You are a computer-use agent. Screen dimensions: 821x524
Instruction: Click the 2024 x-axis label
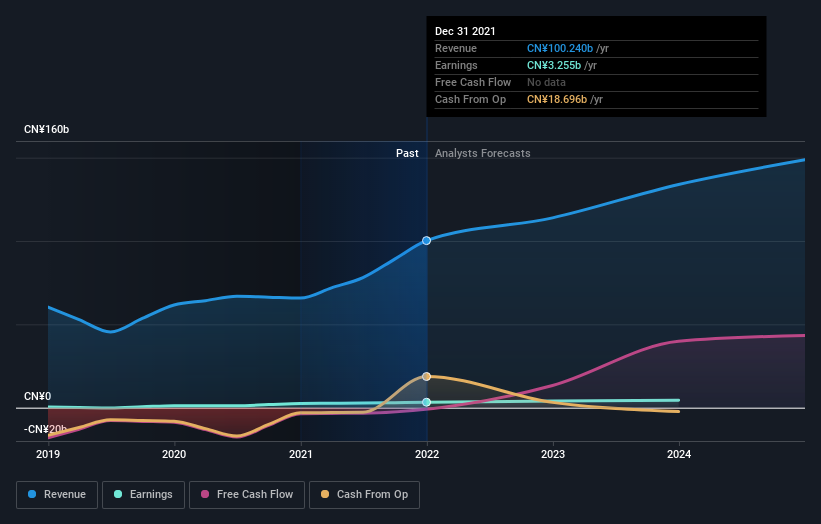pos(679,454)
